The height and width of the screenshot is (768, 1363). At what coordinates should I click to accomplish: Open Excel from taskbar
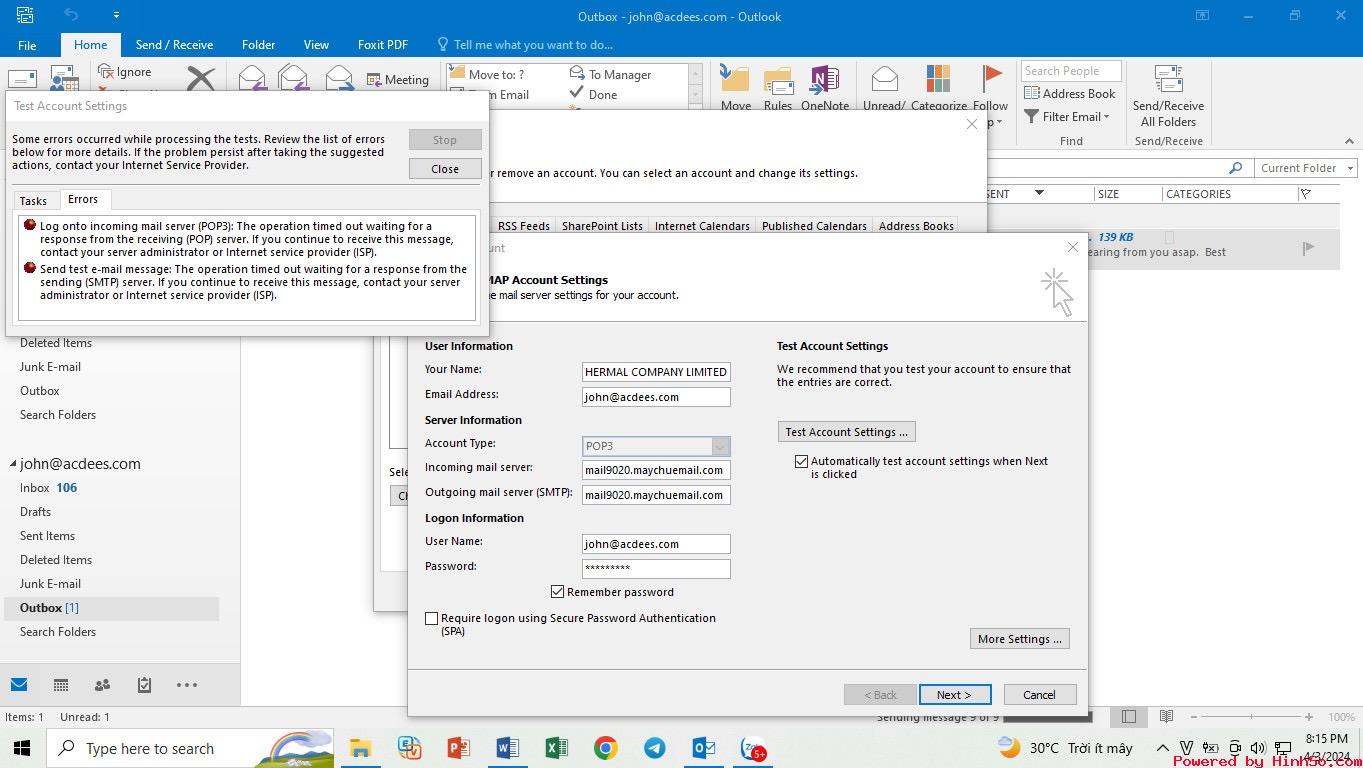point(557,748)
